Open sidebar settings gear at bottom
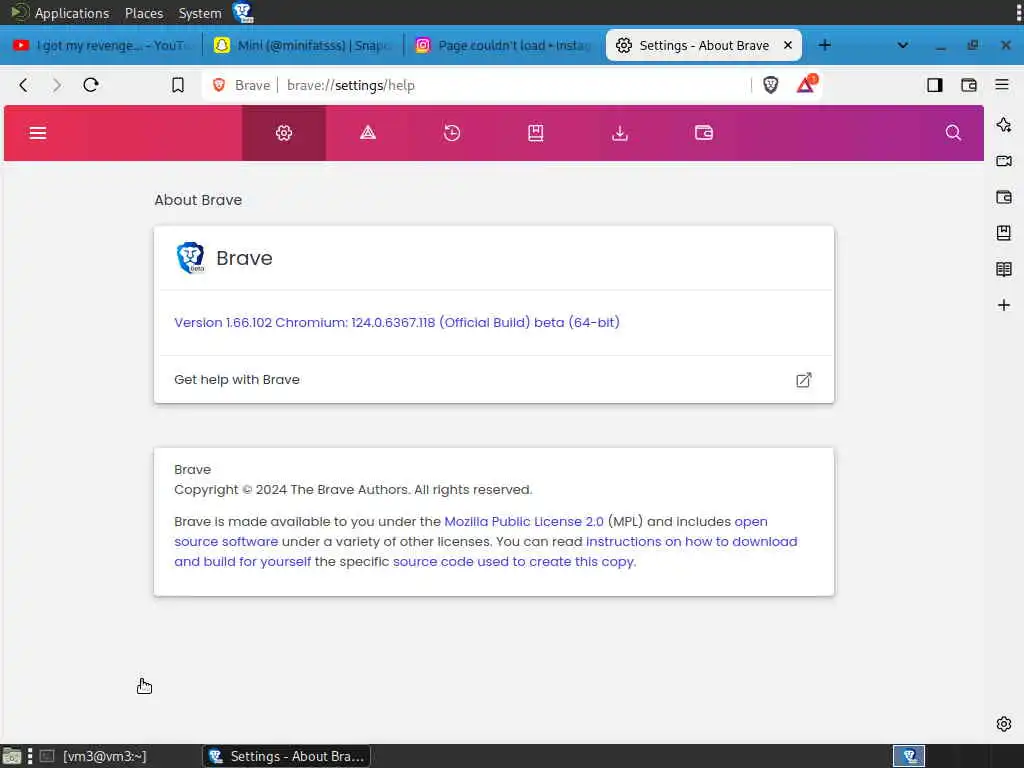 1004,724
